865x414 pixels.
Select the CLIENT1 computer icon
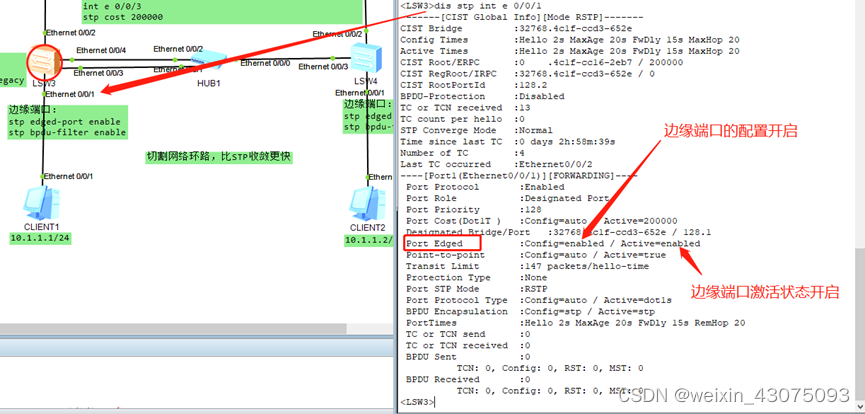click(41, 203)
